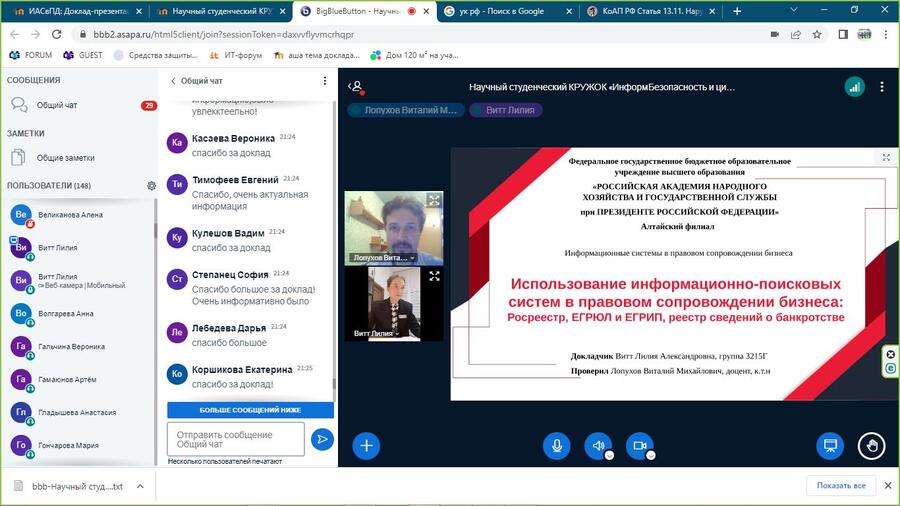The image size is (900, 506).
Task: Click Коршикова Екатерина avatar in chat
Action: (177, 374)
